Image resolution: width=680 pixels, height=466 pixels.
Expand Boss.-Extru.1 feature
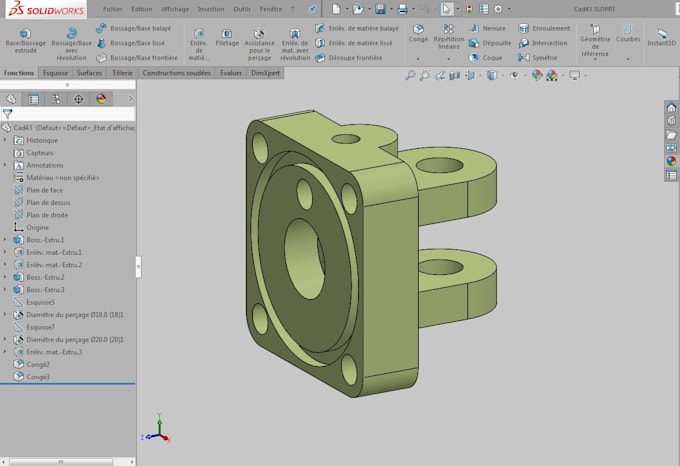click(x=5, y=239)
